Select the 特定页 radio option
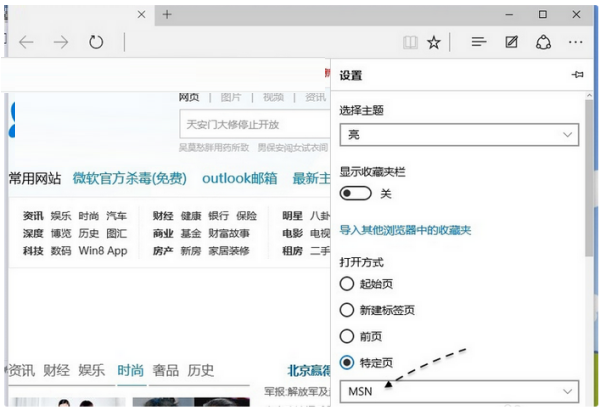This screenshot has width=600, height=410. tap(348, 362)
